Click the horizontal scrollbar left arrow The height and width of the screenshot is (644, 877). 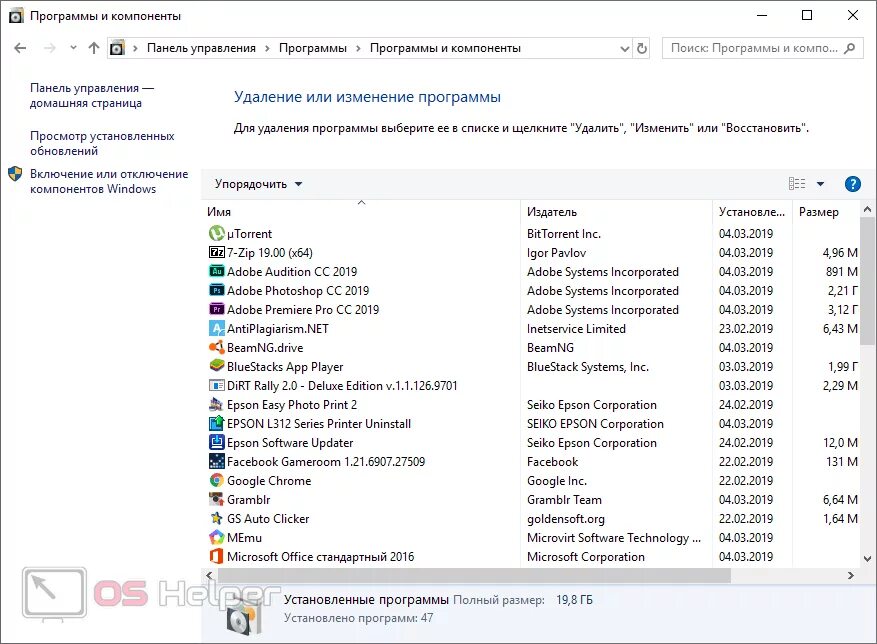(209, 575)
